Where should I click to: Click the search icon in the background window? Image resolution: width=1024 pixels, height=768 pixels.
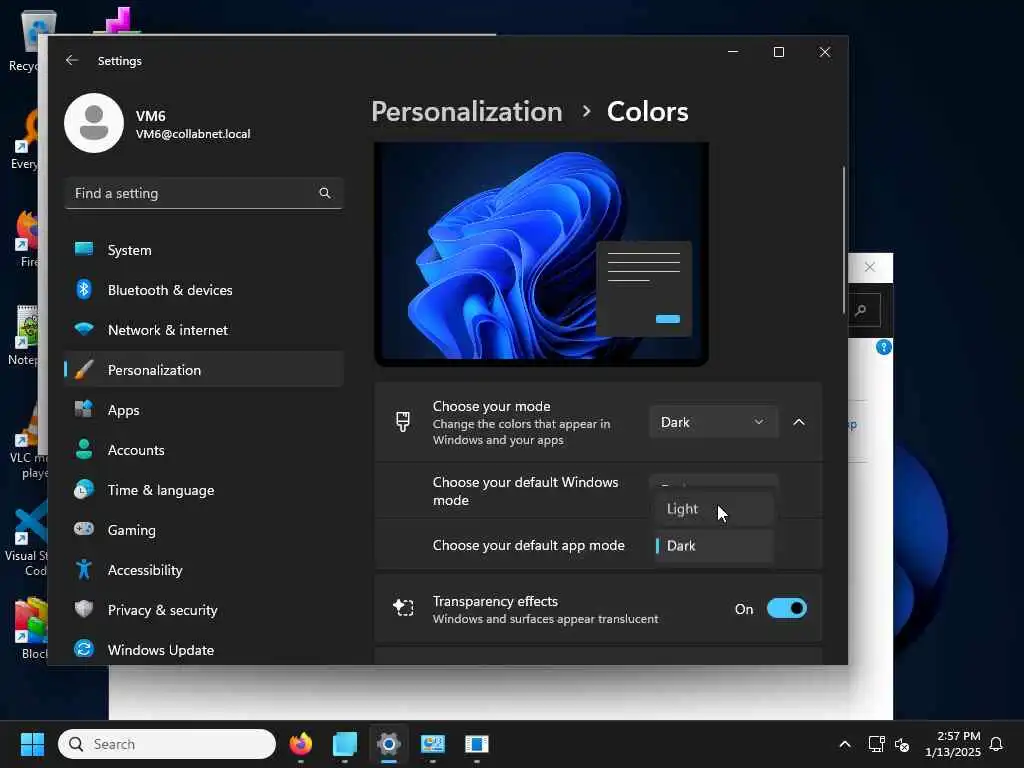click(861, 310)
